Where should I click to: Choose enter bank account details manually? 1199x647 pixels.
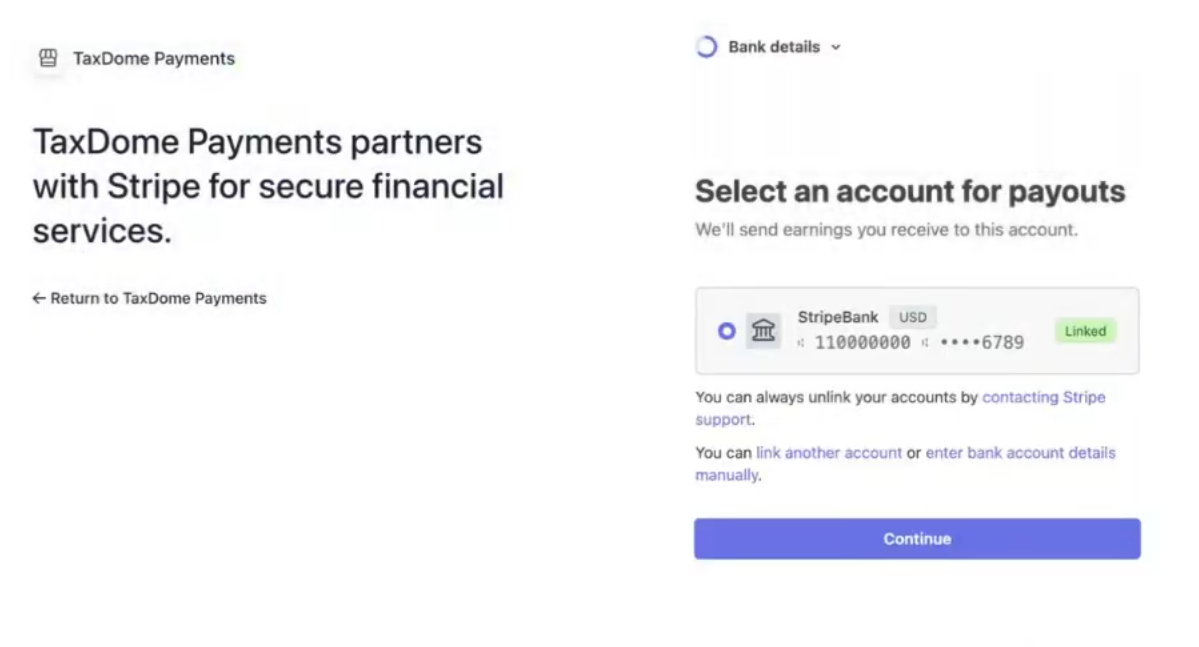tap(1020, 453)
